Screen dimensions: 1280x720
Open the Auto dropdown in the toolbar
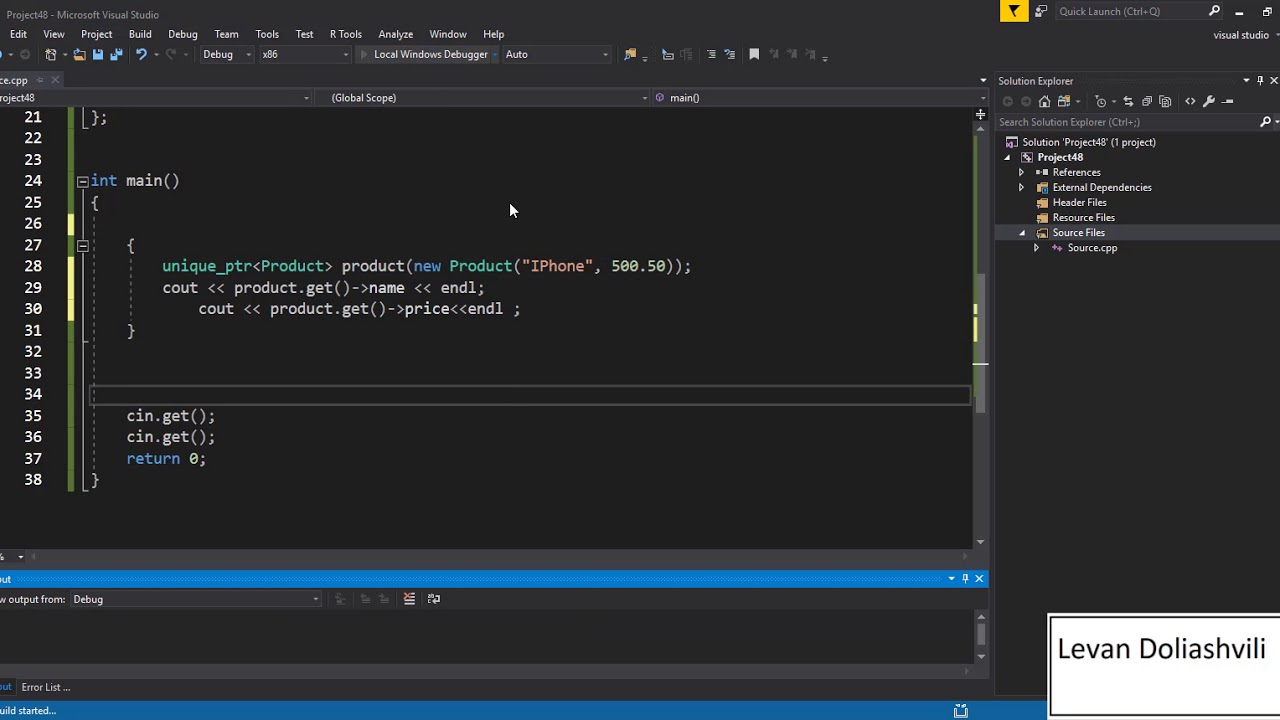click(x=556, y=54)
